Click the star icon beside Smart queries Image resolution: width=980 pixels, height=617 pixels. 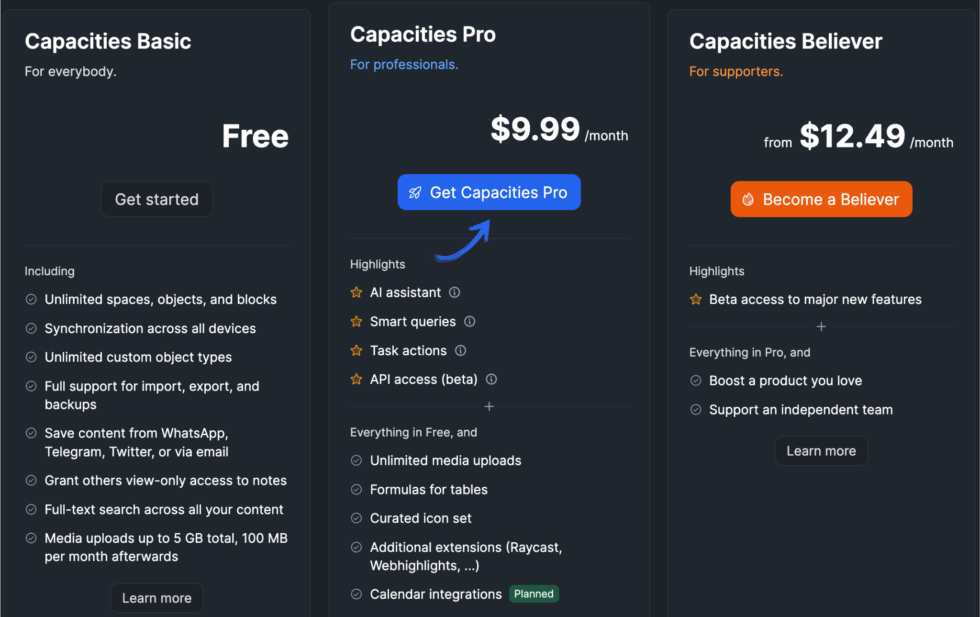(356, 321)
